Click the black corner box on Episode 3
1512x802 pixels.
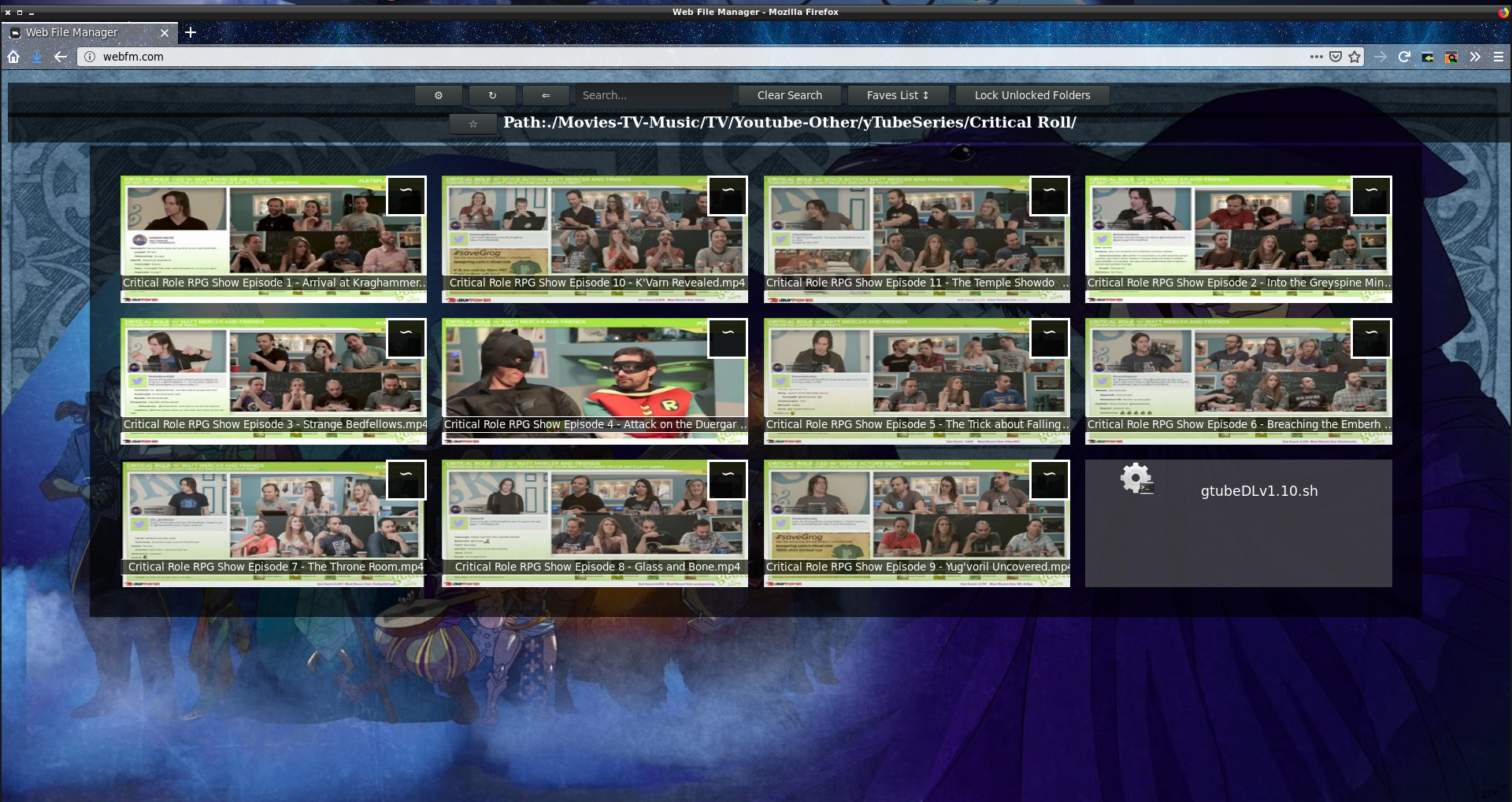(406, 338)
